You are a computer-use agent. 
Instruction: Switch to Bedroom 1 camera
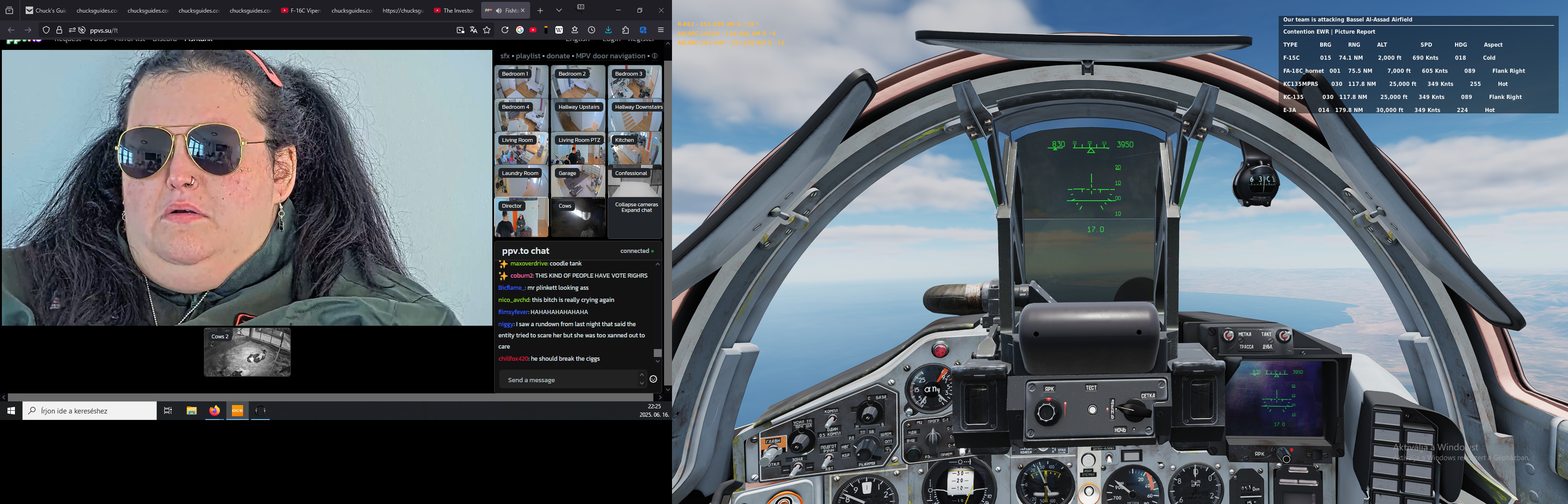[x=522, y=83]
